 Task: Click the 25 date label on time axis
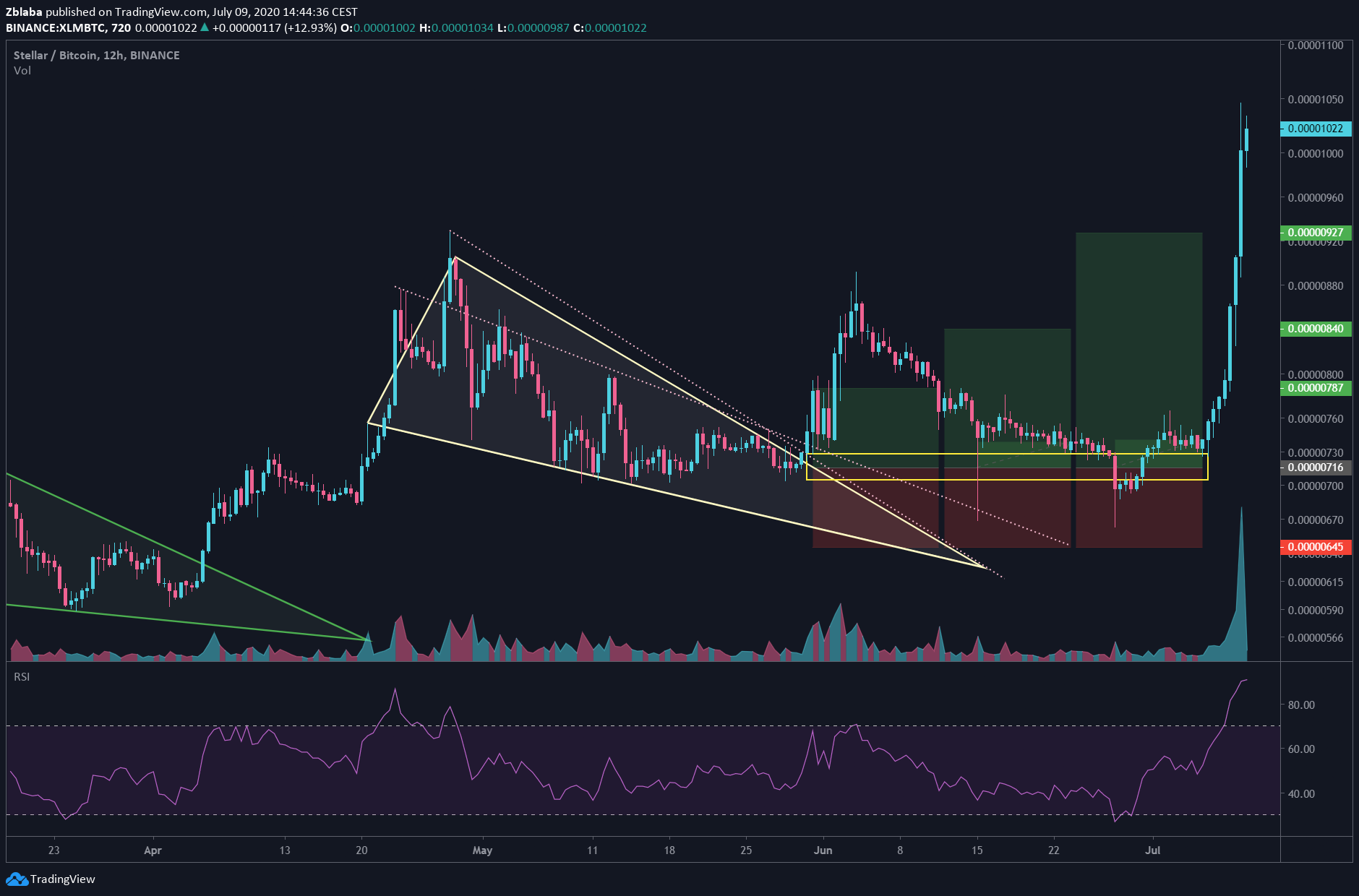point(746,850)
